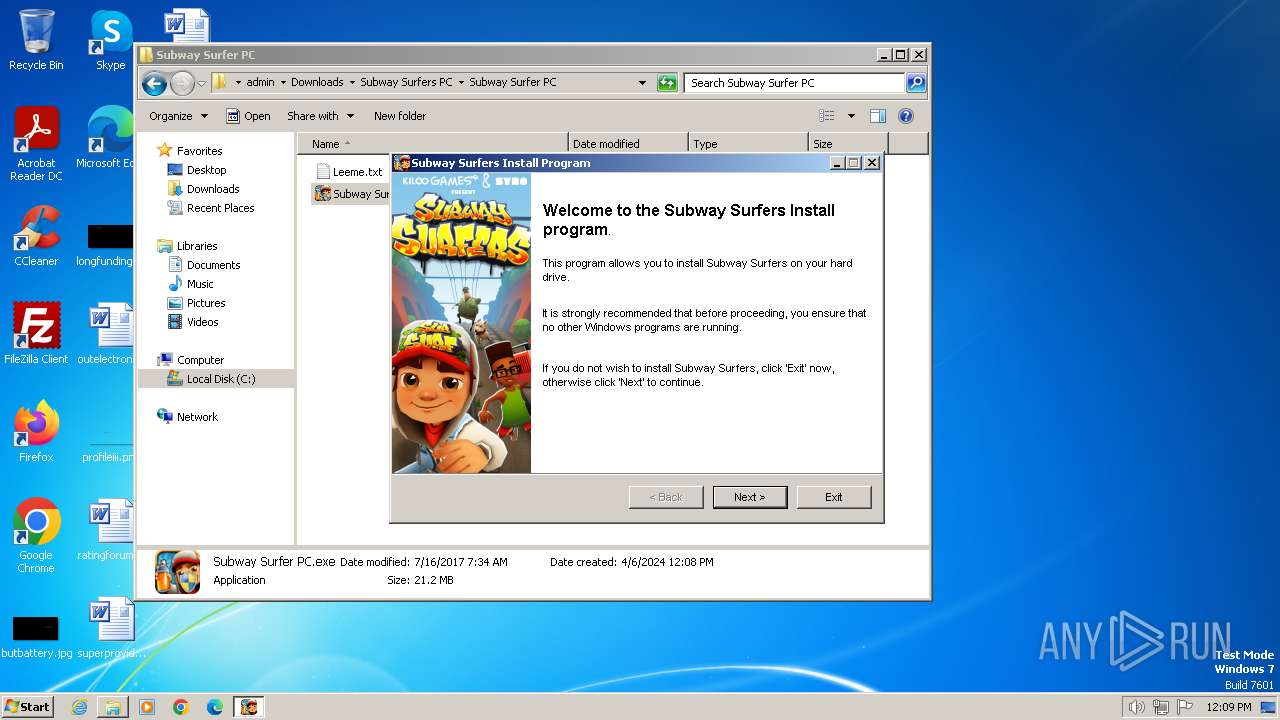Click the Subway Surfer file thumbnail in details pane
Viewport: 1280px width, 720px height.
177,572
